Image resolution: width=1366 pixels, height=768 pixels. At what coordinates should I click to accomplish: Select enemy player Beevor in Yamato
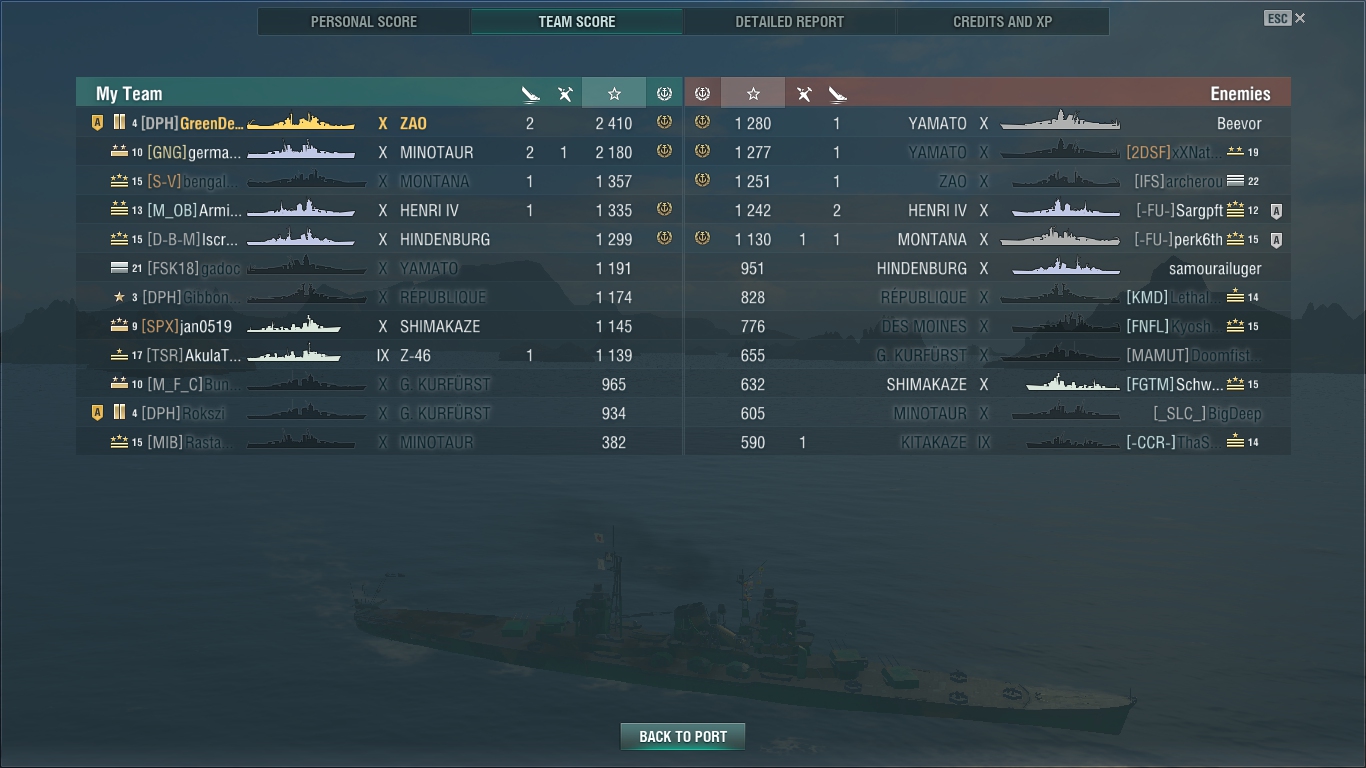pyautogui.click(x=988, y=123)
